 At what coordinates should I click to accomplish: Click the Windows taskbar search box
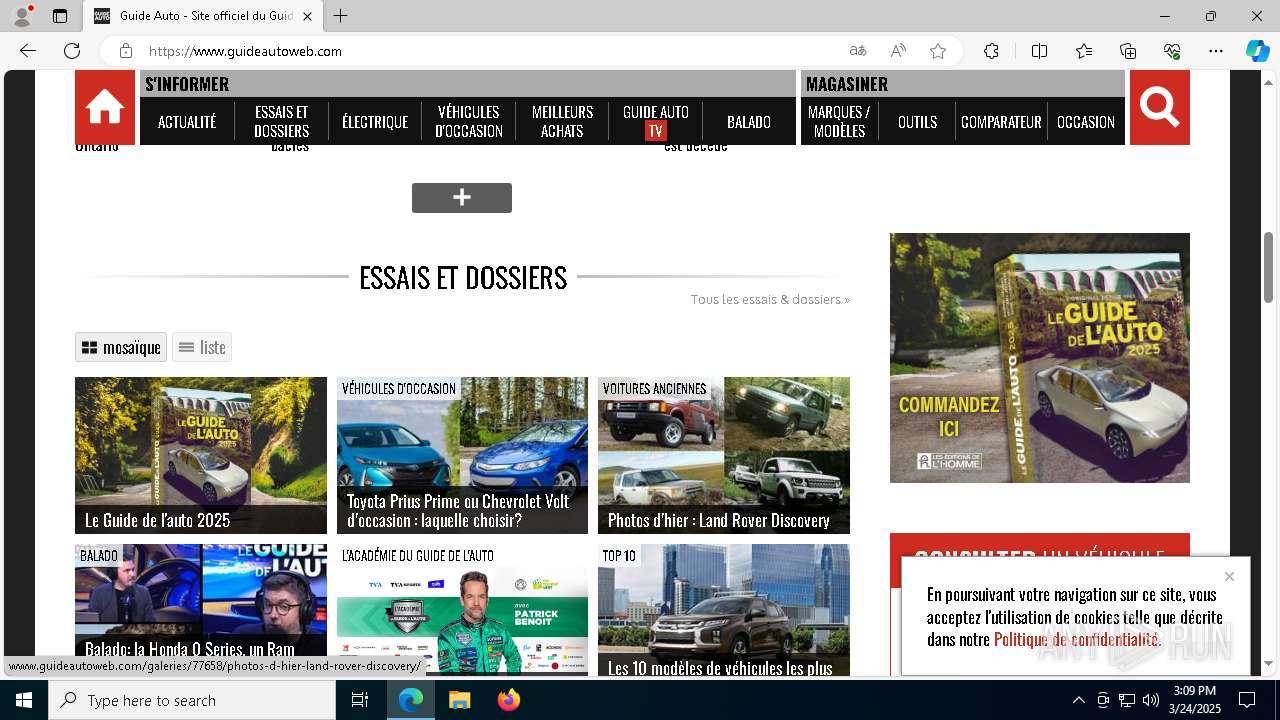click(x=192, y=700)
